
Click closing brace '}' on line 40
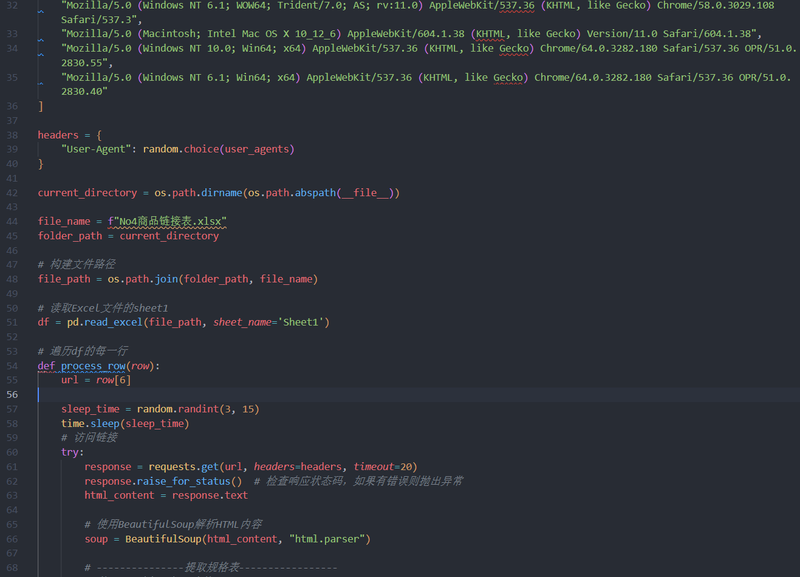(x=41, y=164)
